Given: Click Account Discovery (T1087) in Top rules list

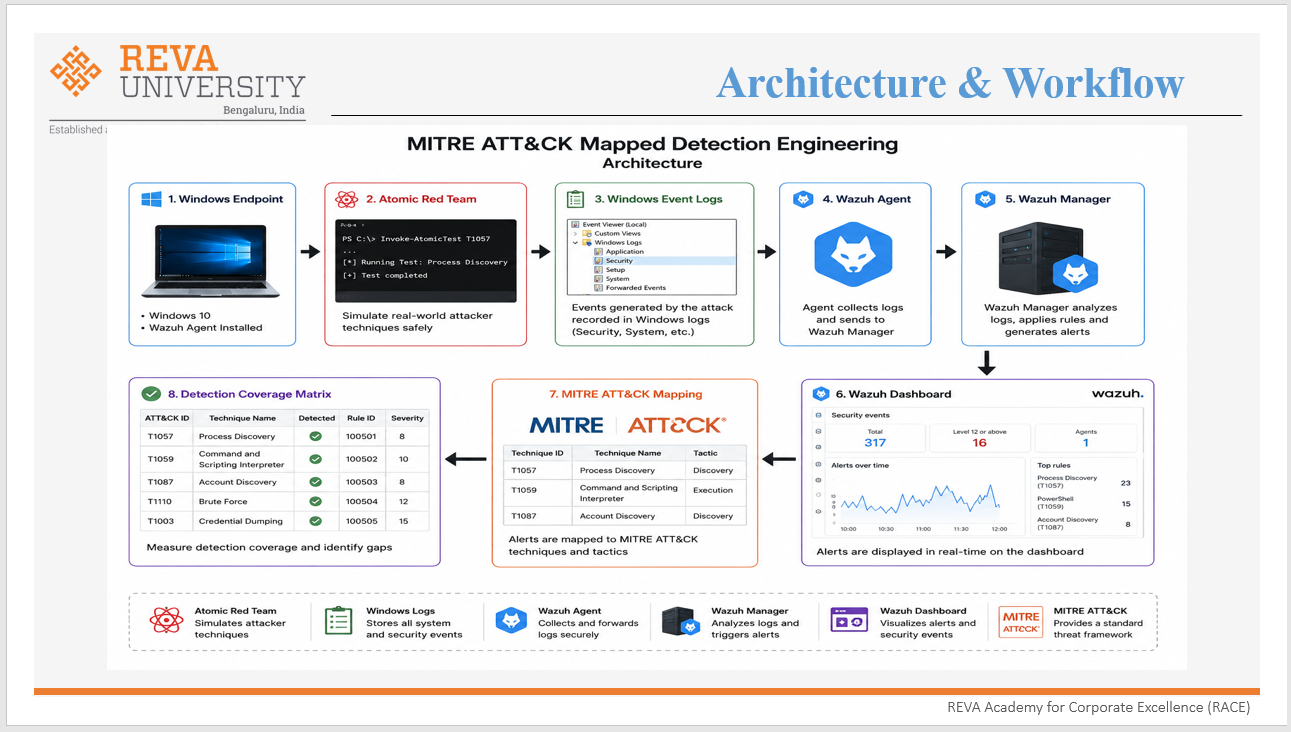Looking at the screenshot, I should [1084, 523].
